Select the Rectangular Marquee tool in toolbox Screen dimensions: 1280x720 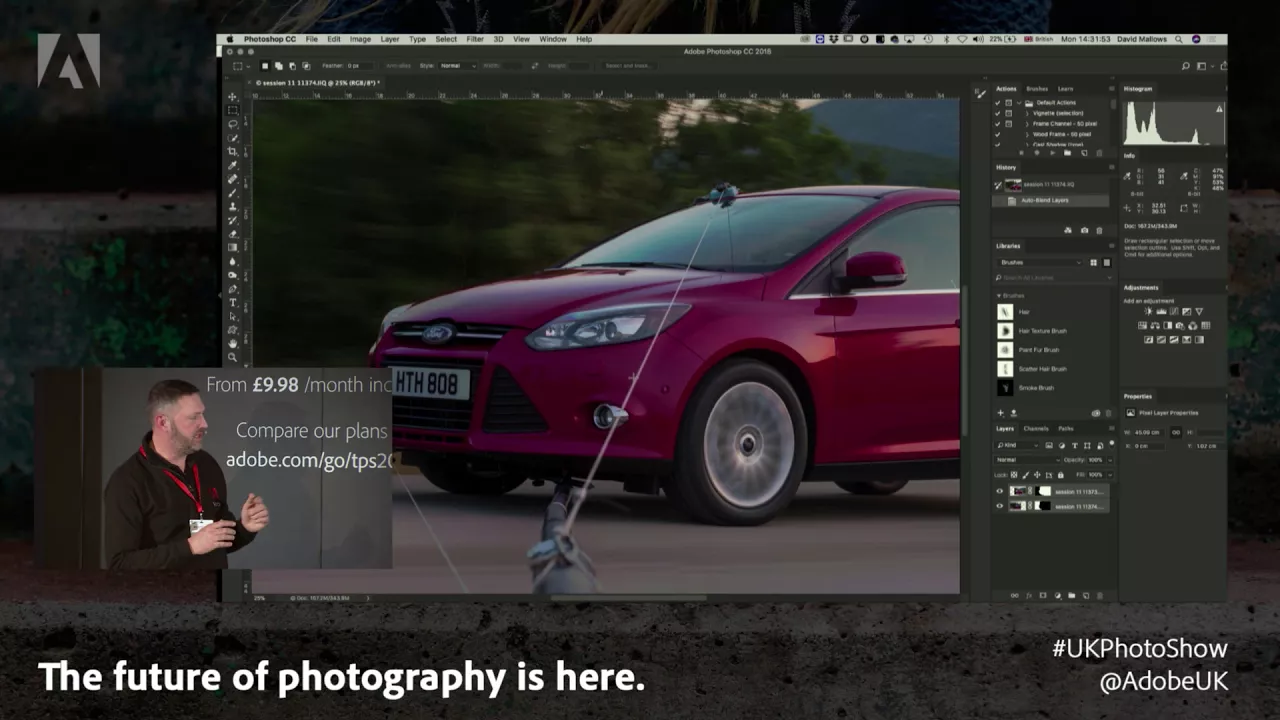233,111
